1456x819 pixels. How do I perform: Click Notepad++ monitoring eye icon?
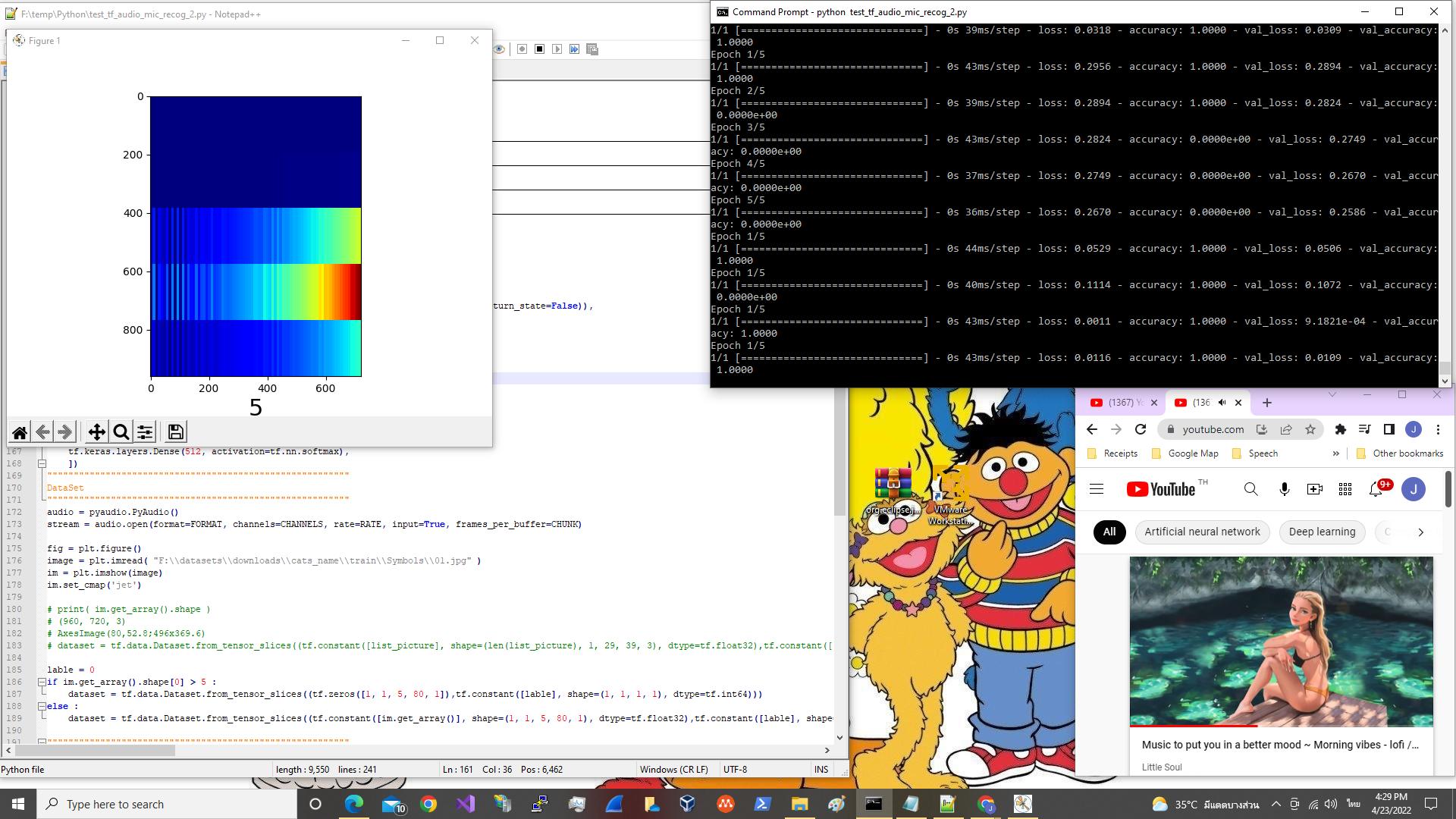click(x=499, y=49)
